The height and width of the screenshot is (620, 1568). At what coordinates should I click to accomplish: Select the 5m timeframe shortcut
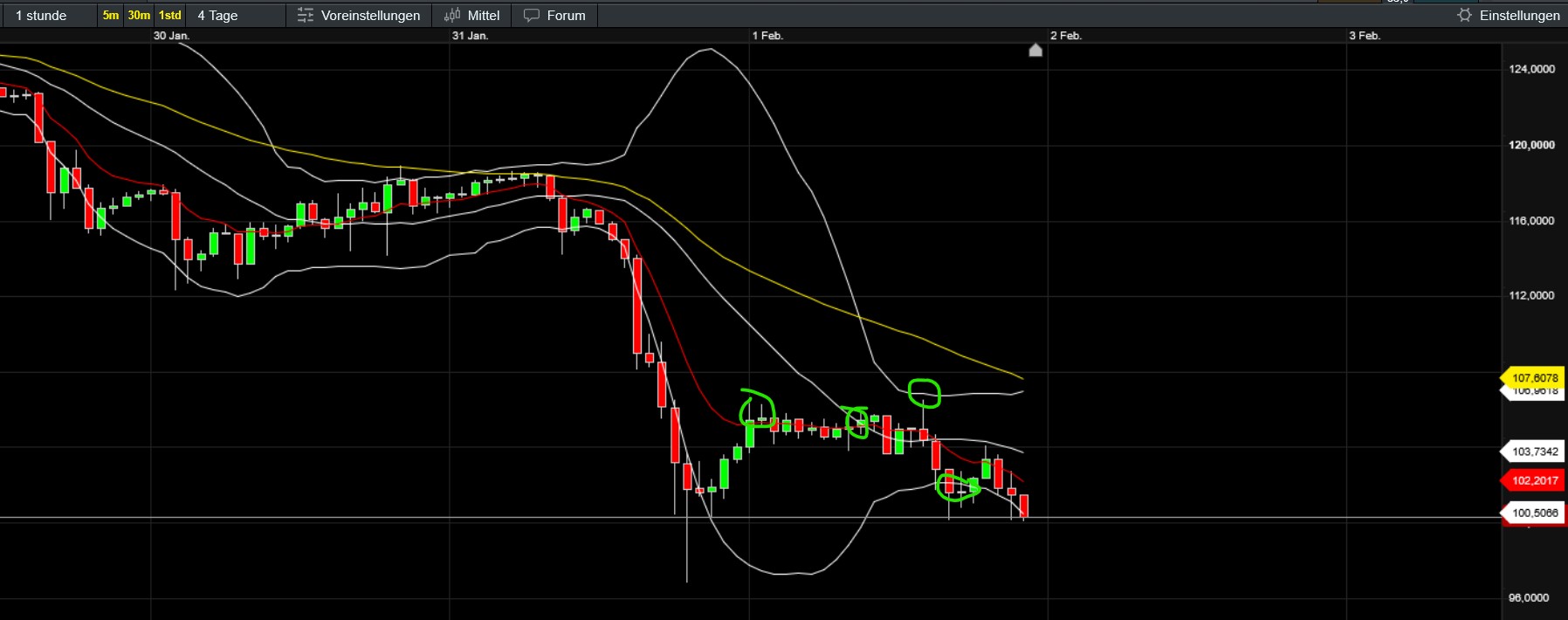click(x=111, y=15)
